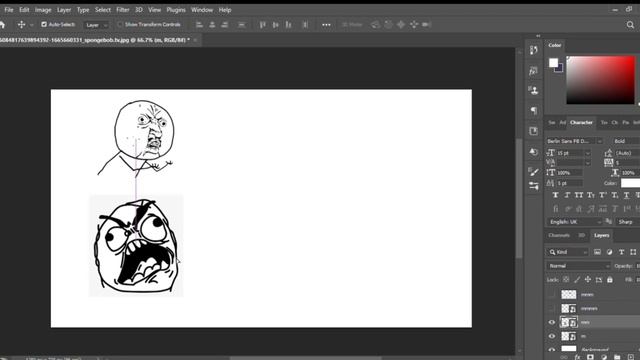Viewport: 640px width, 360px height.
Task: Align bottom edges in options bar
Action: point(289,25)
